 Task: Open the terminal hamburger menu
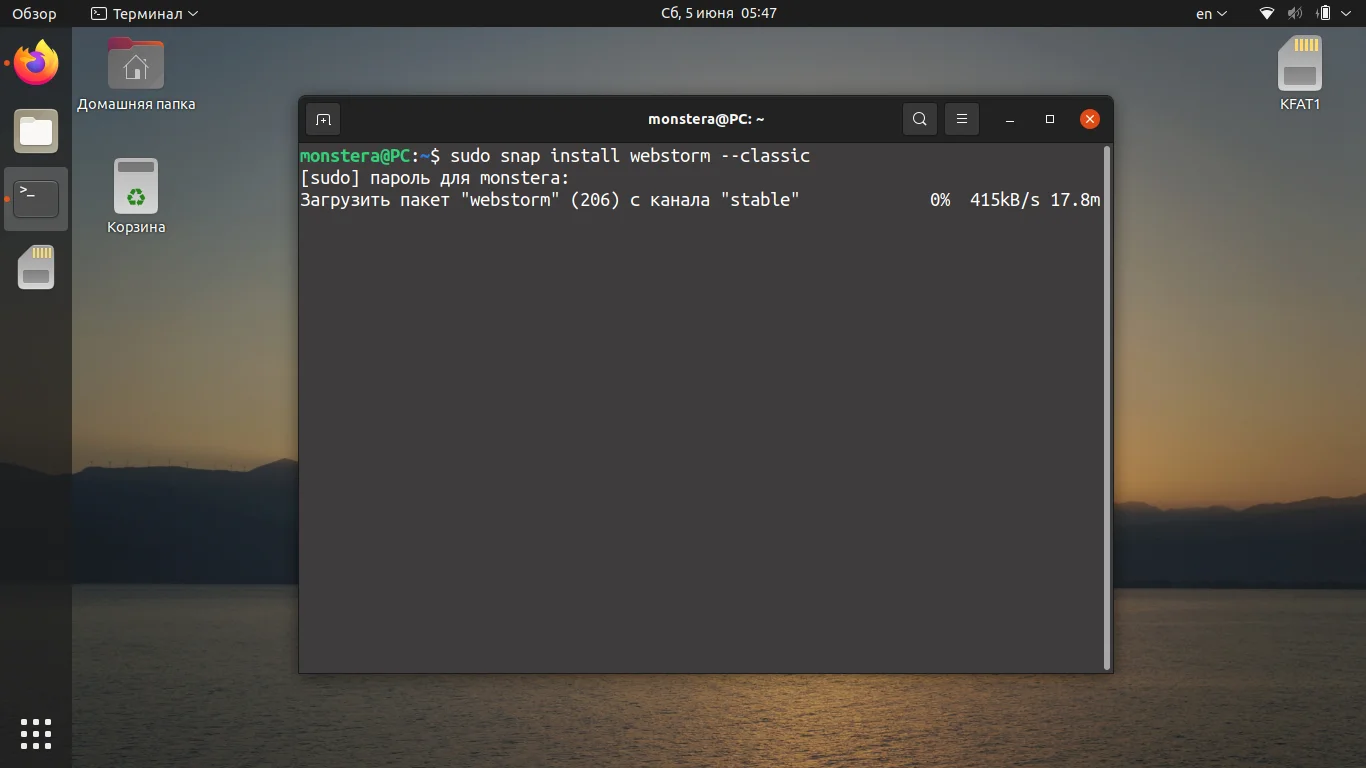click(961, 119)
